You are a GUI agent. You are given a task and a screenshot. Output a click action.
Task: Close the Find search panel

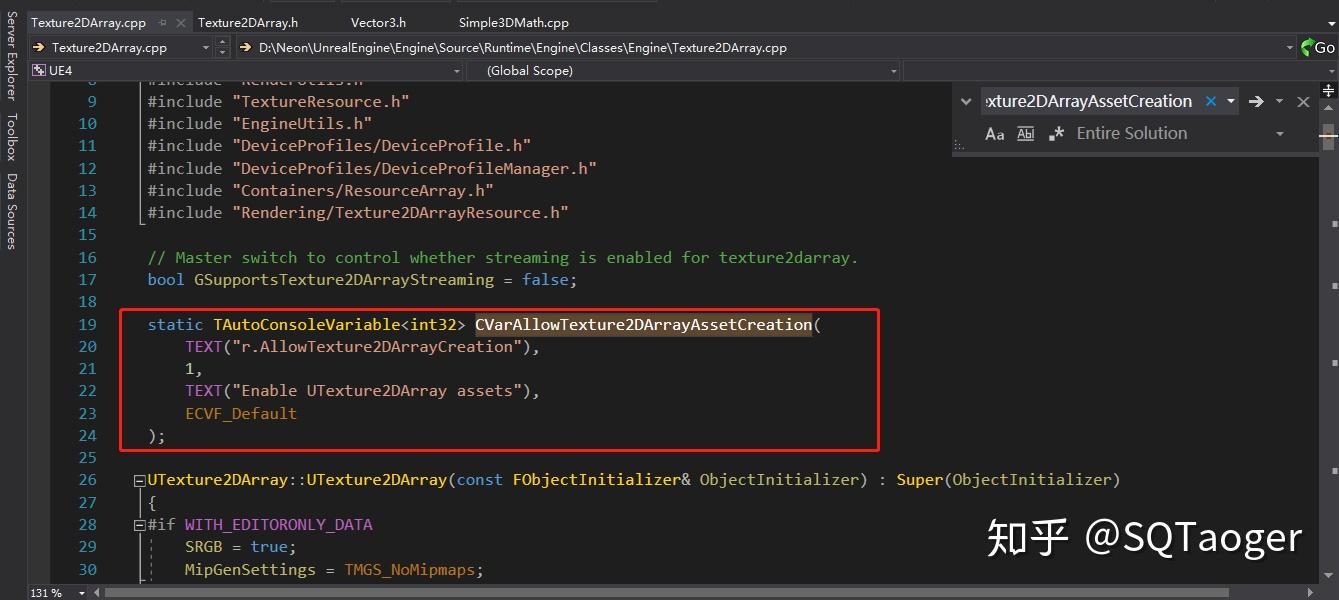(1303, 100)
